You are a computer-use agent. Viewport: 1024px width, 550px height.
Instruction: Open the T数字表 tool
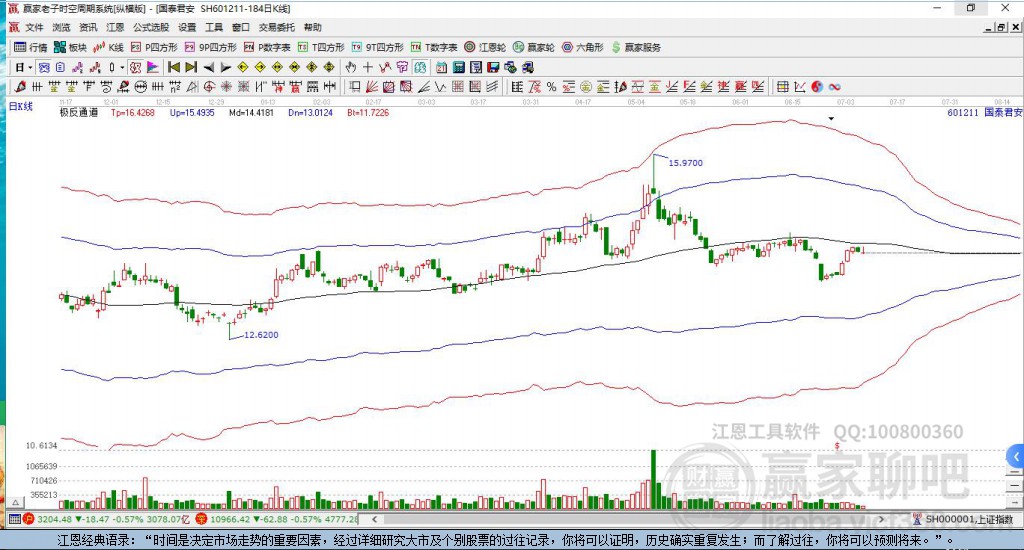tap(434, 47)
